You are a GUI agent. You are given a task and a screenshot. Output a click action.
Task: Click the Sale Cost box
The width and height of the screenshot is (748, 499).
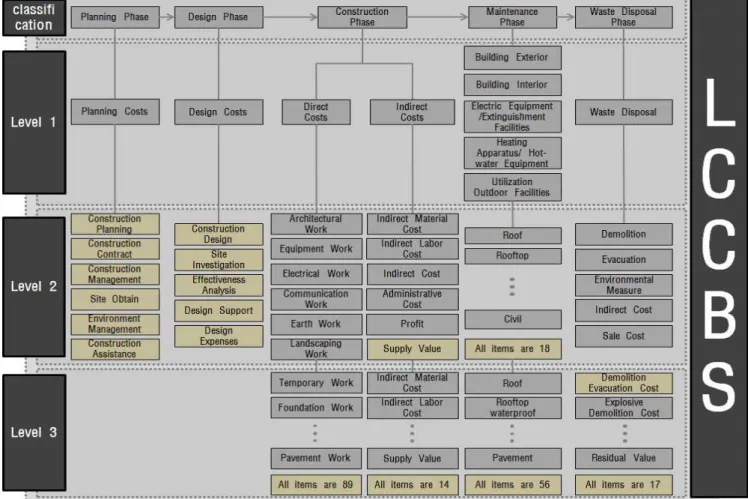click(x=623, y=336)
